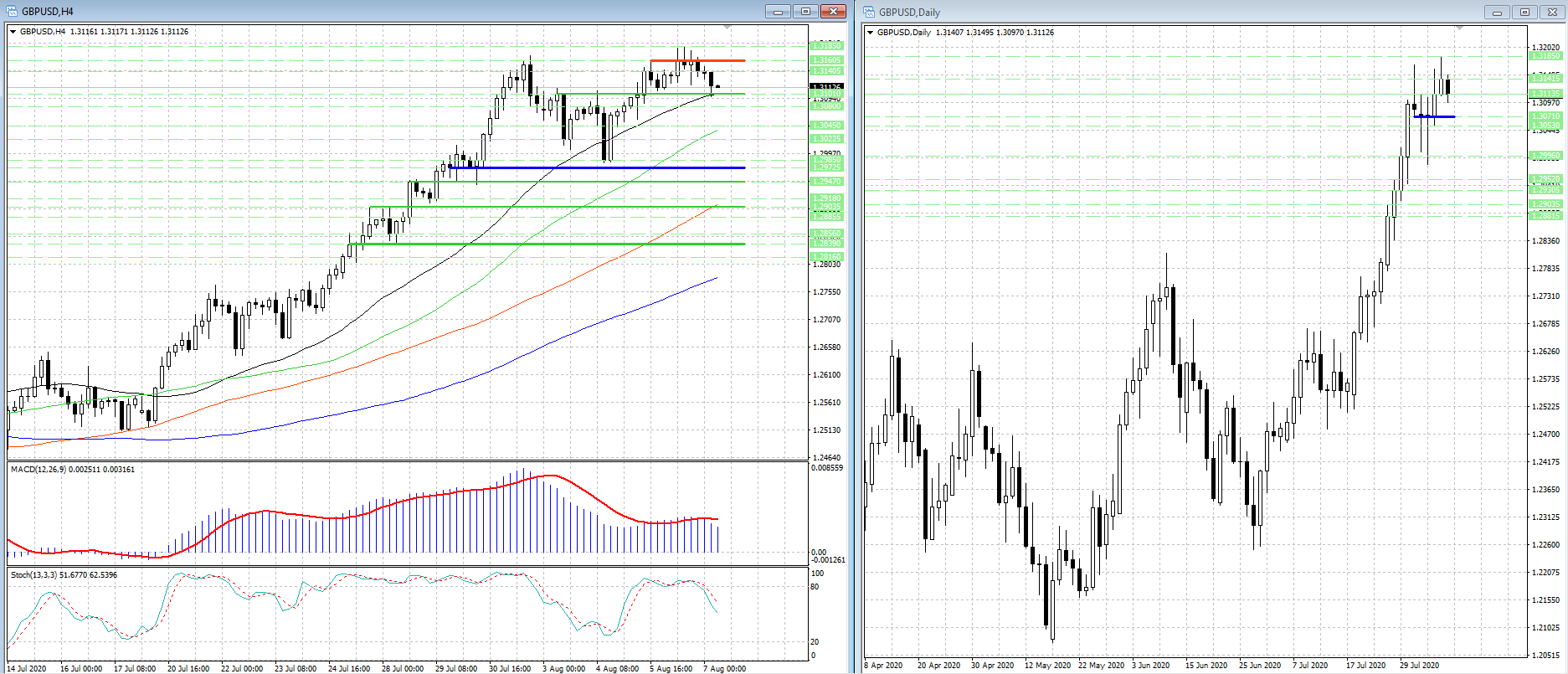Click the MACD(12,26,9) indicator label
Image resolution: width=1568 pixels, height=674 pixels.
[x=73, y=470]
